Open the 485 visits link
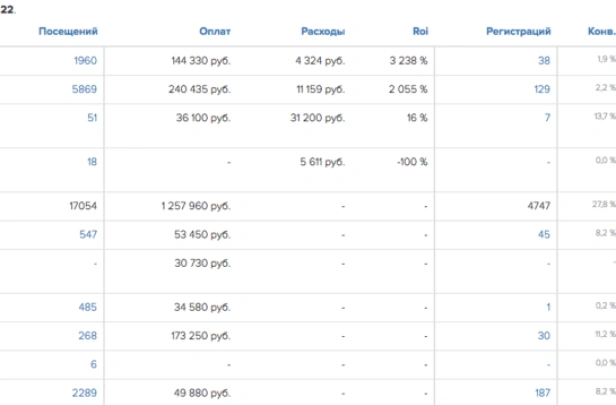 click(88, 306)
